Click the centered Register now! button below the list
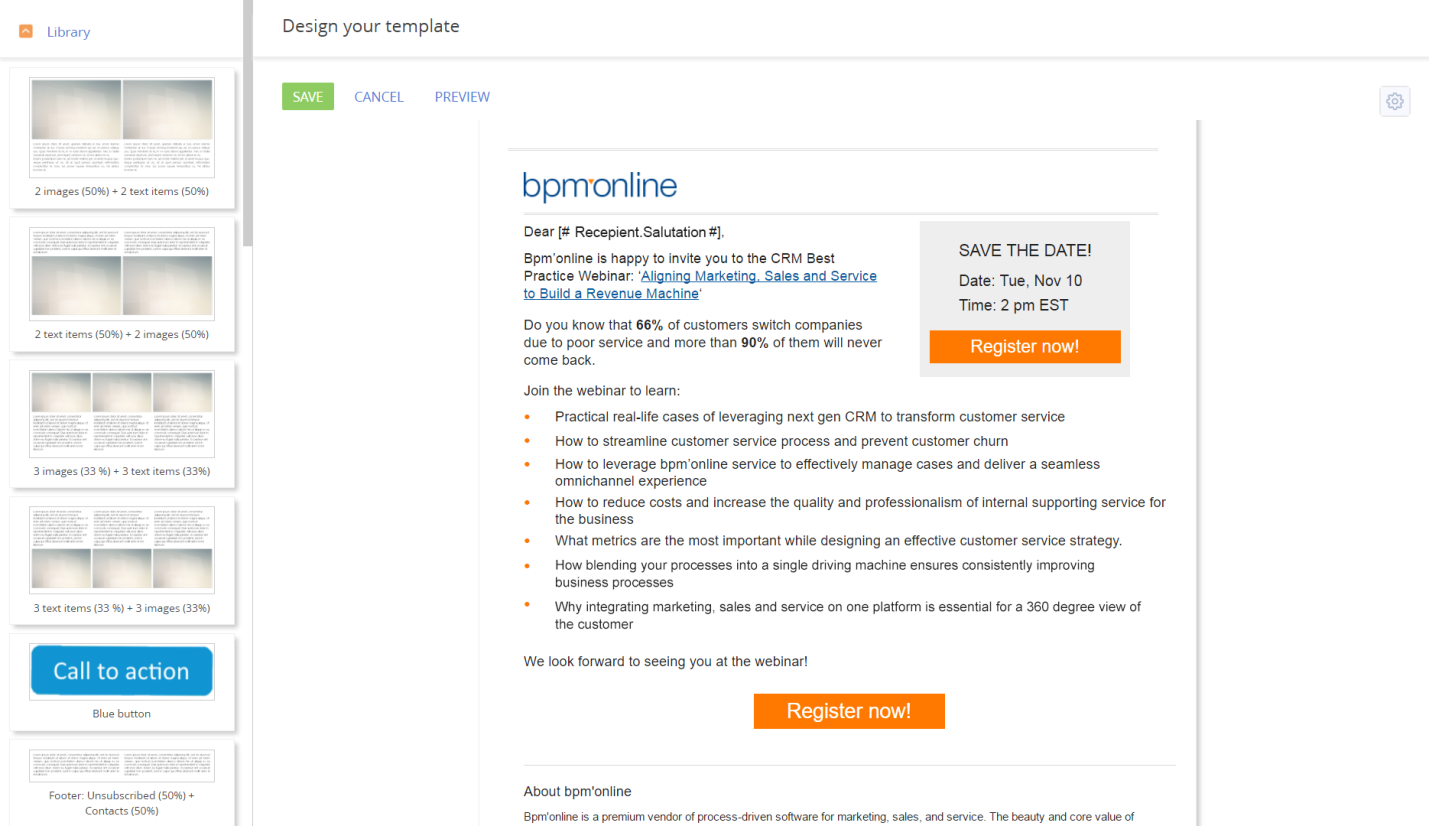This screenshot has height=826, width=1429. pyautogui.click(x=849, y=711)
